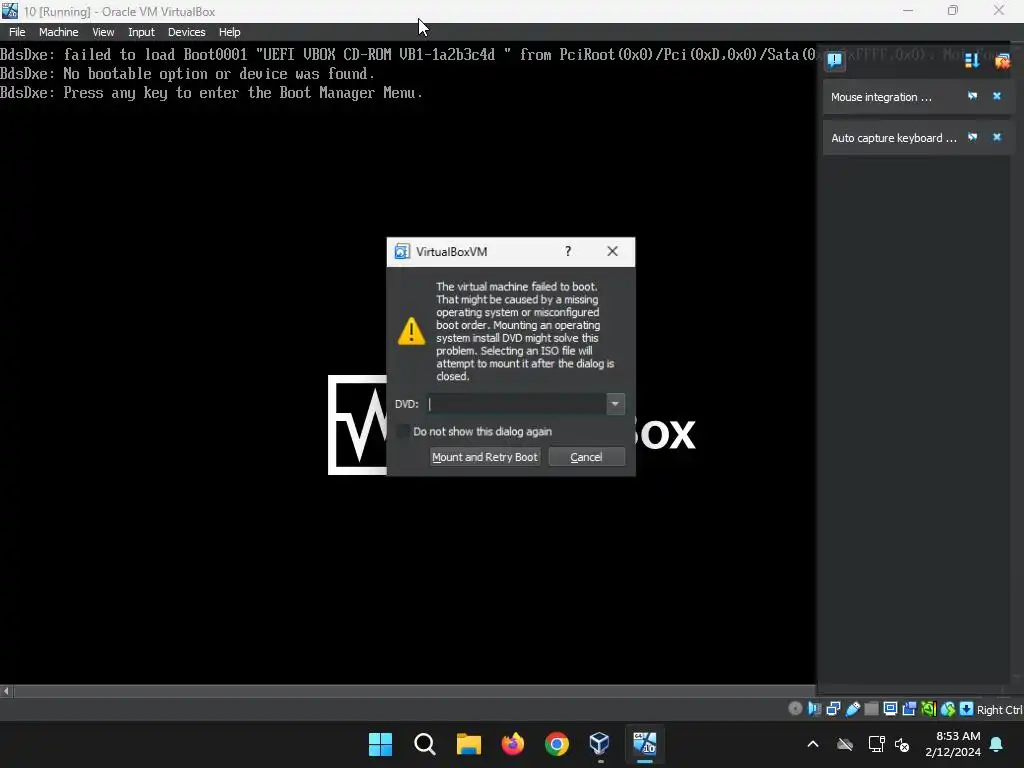
Task: Open the Windows notification bell
Action: (x=997, y=744)
